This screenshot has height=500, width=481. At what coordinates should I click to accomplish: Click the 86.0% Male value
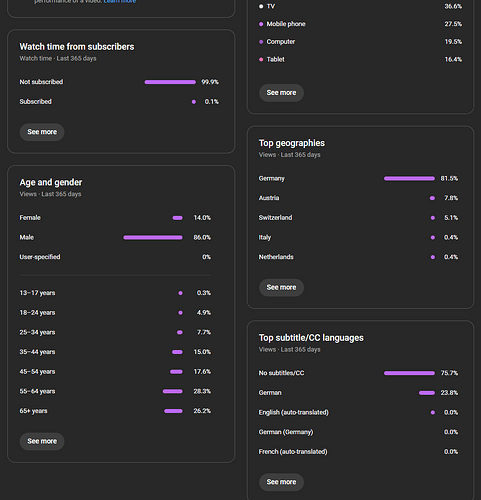click(202, 237)
